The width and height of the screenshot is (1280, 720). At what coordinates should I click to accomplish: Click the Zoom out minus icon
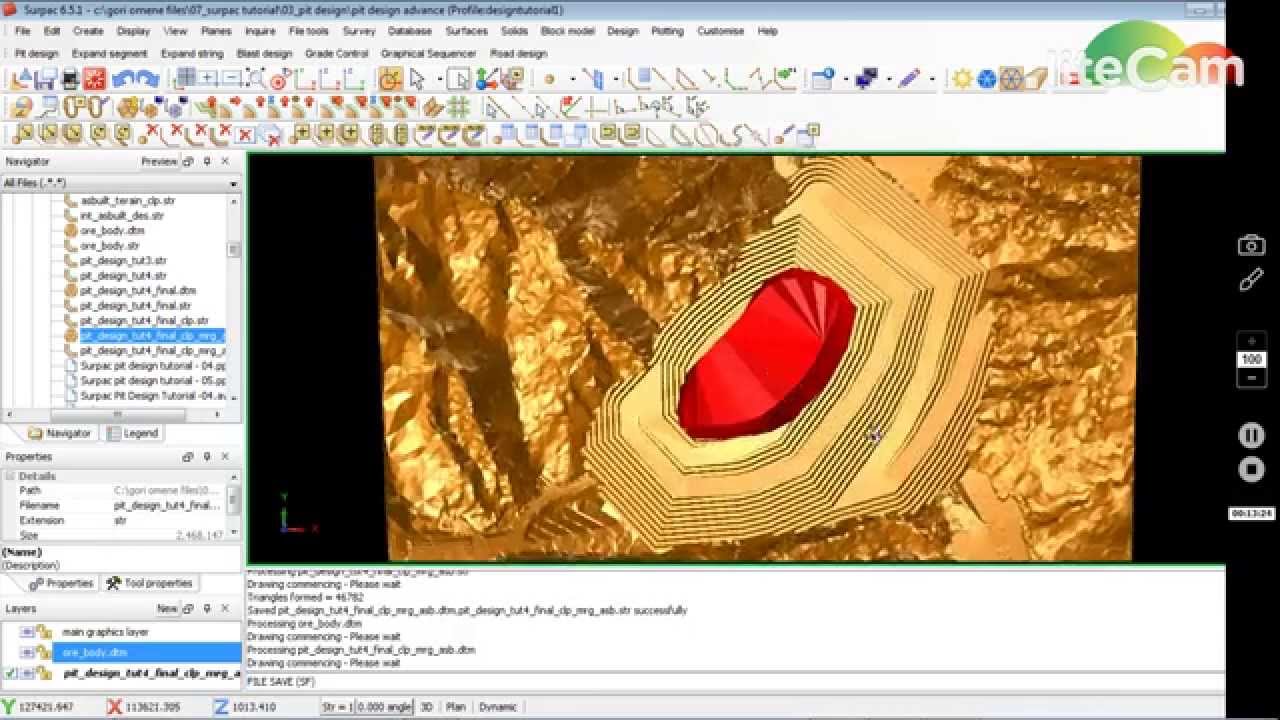coord(232,78)
